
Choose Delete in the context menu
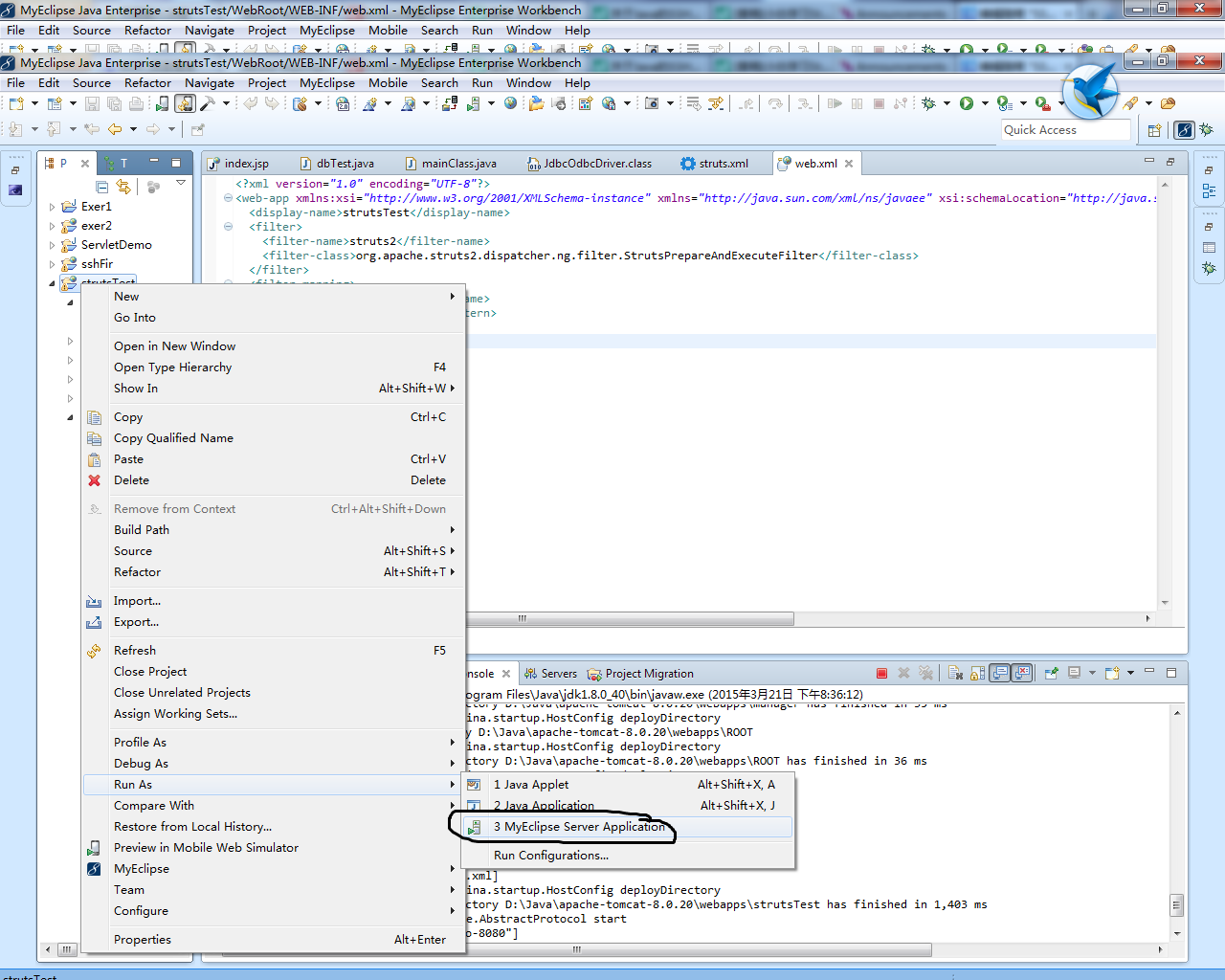274,479
